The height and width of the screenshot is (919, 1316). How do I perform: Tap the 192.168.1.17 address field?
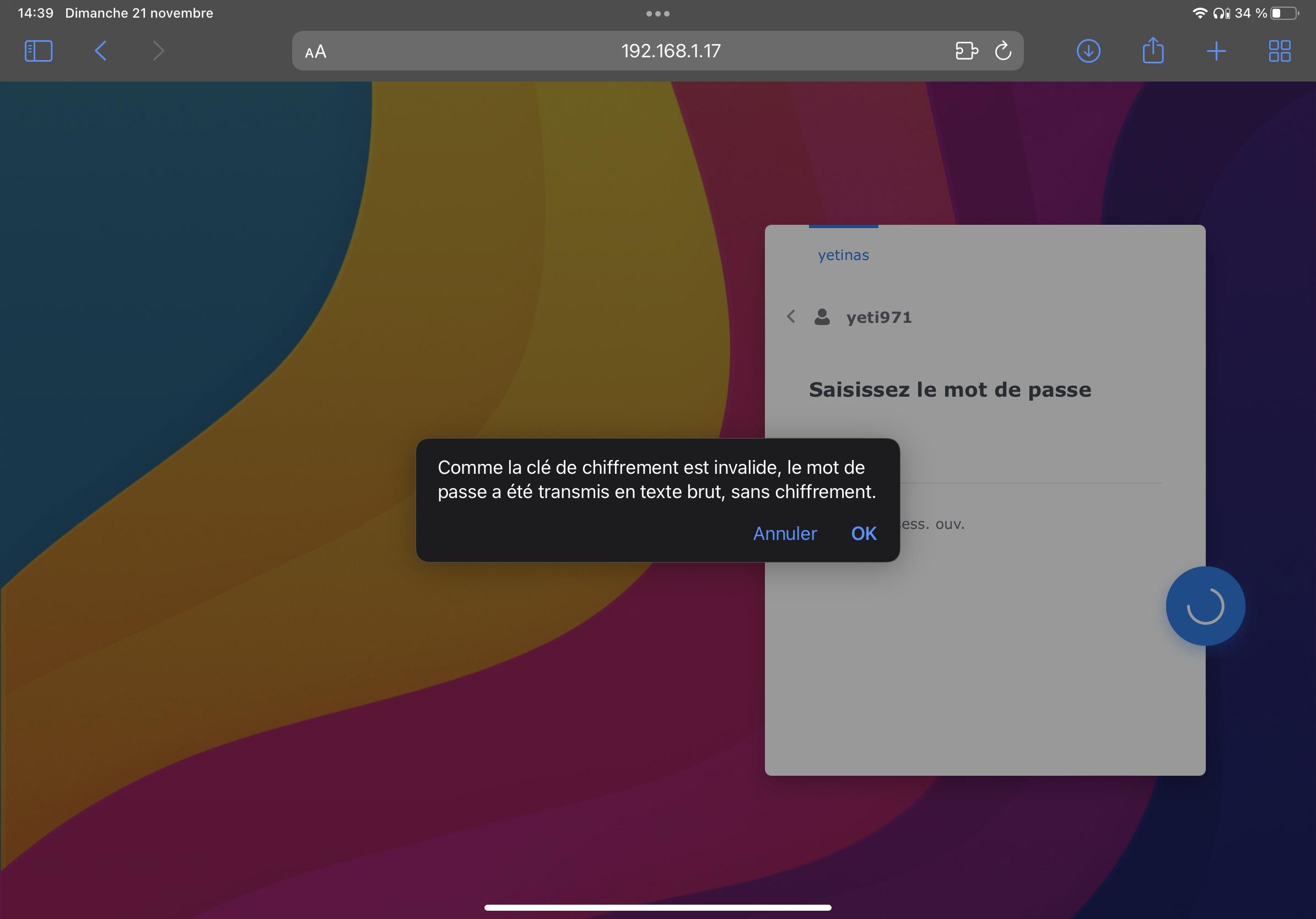pos(671,51)
